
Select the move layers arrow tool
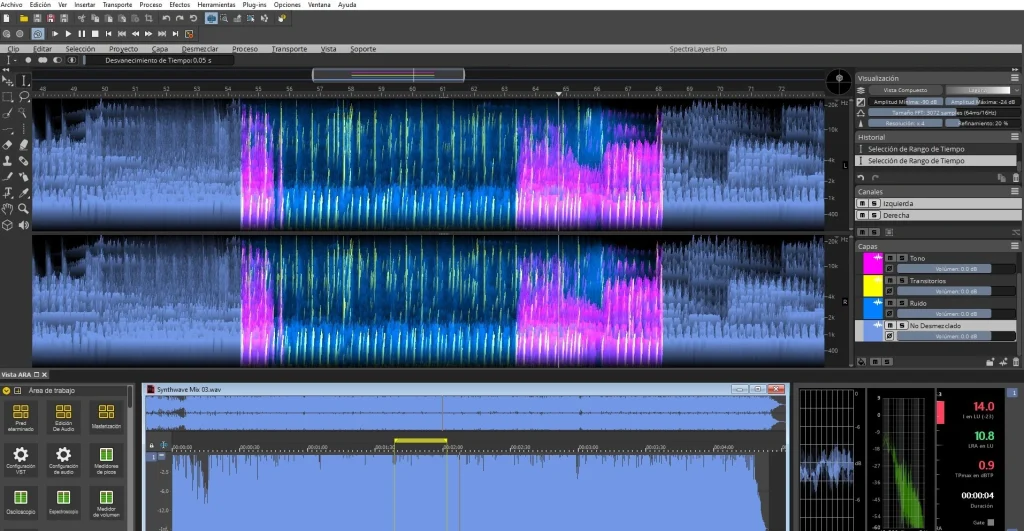click(8, 81)
